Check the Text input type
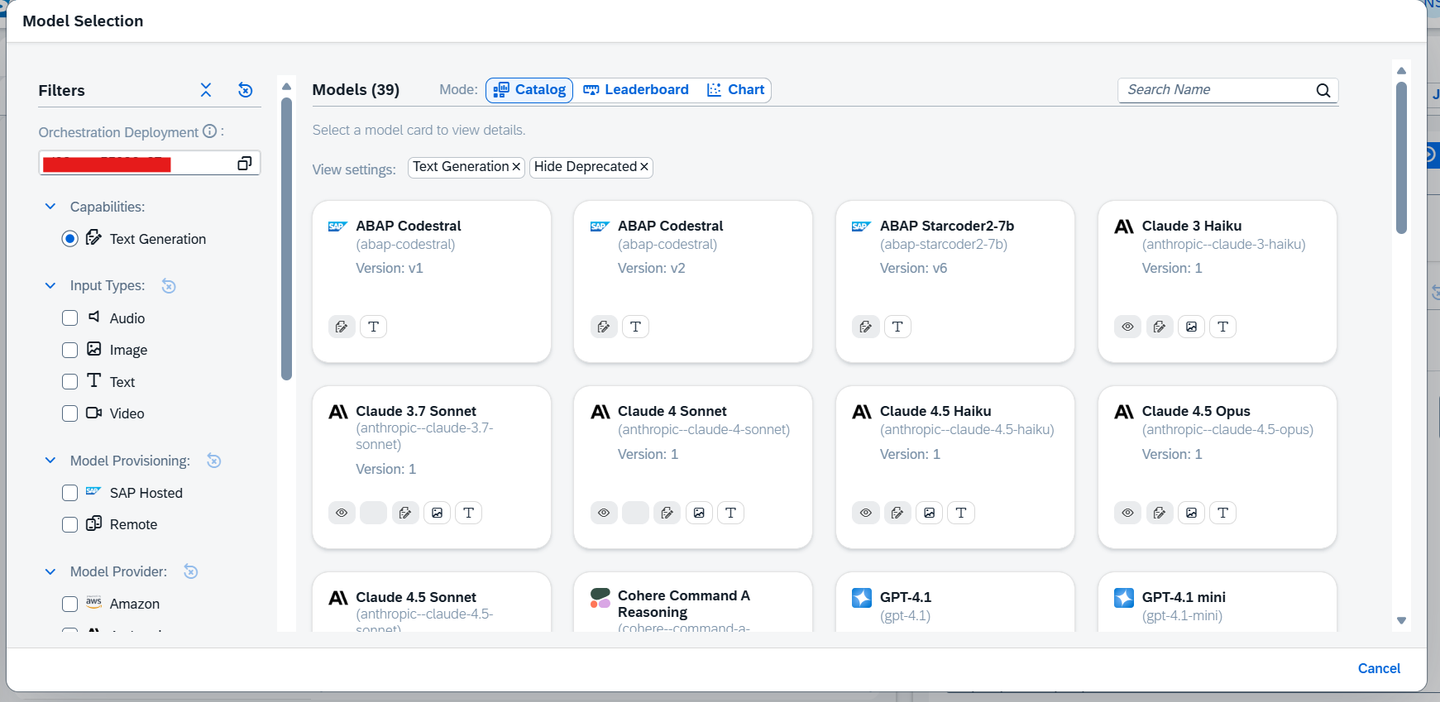Viewport: 1440px width, 702px height. [70, 382]
